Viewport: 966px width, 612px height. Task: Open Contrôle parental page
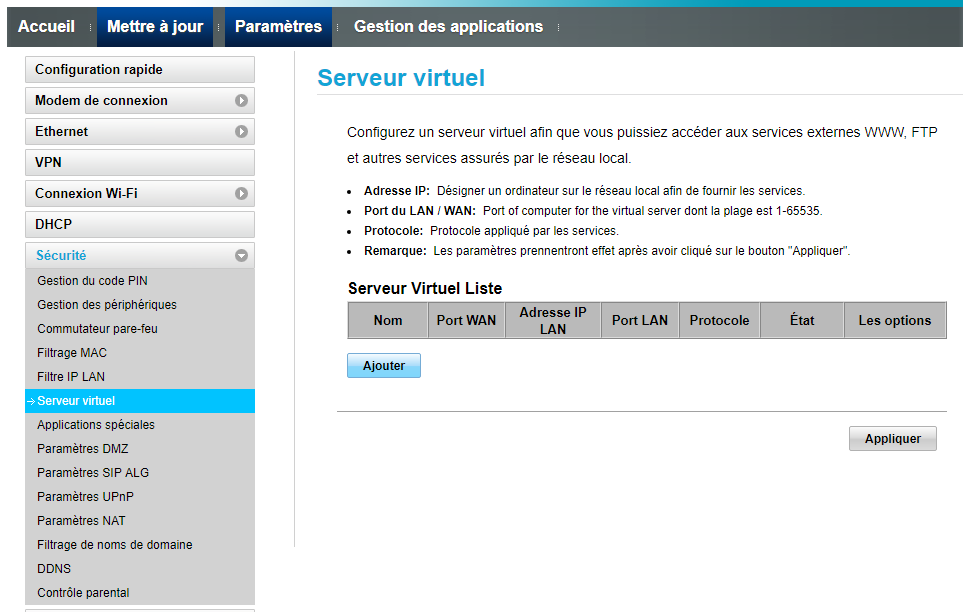coord(83,593)
